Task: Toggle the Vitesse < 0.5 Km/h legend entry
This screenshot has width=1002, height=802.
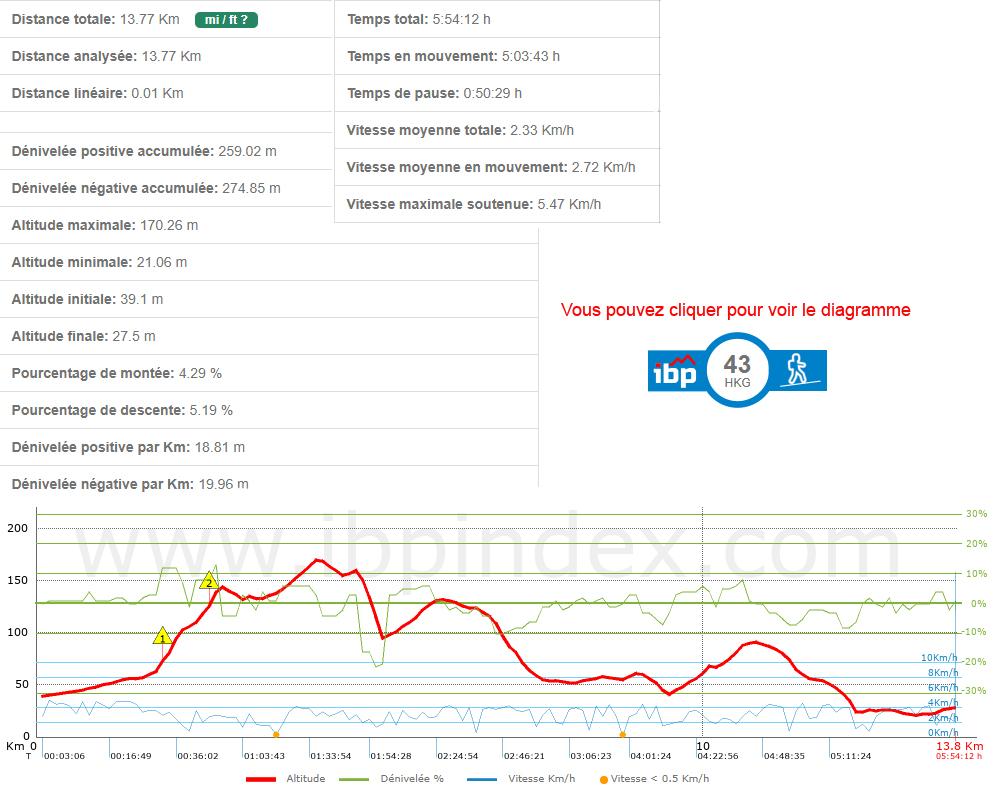Action: pyautogui.click(x=661, y=779)
